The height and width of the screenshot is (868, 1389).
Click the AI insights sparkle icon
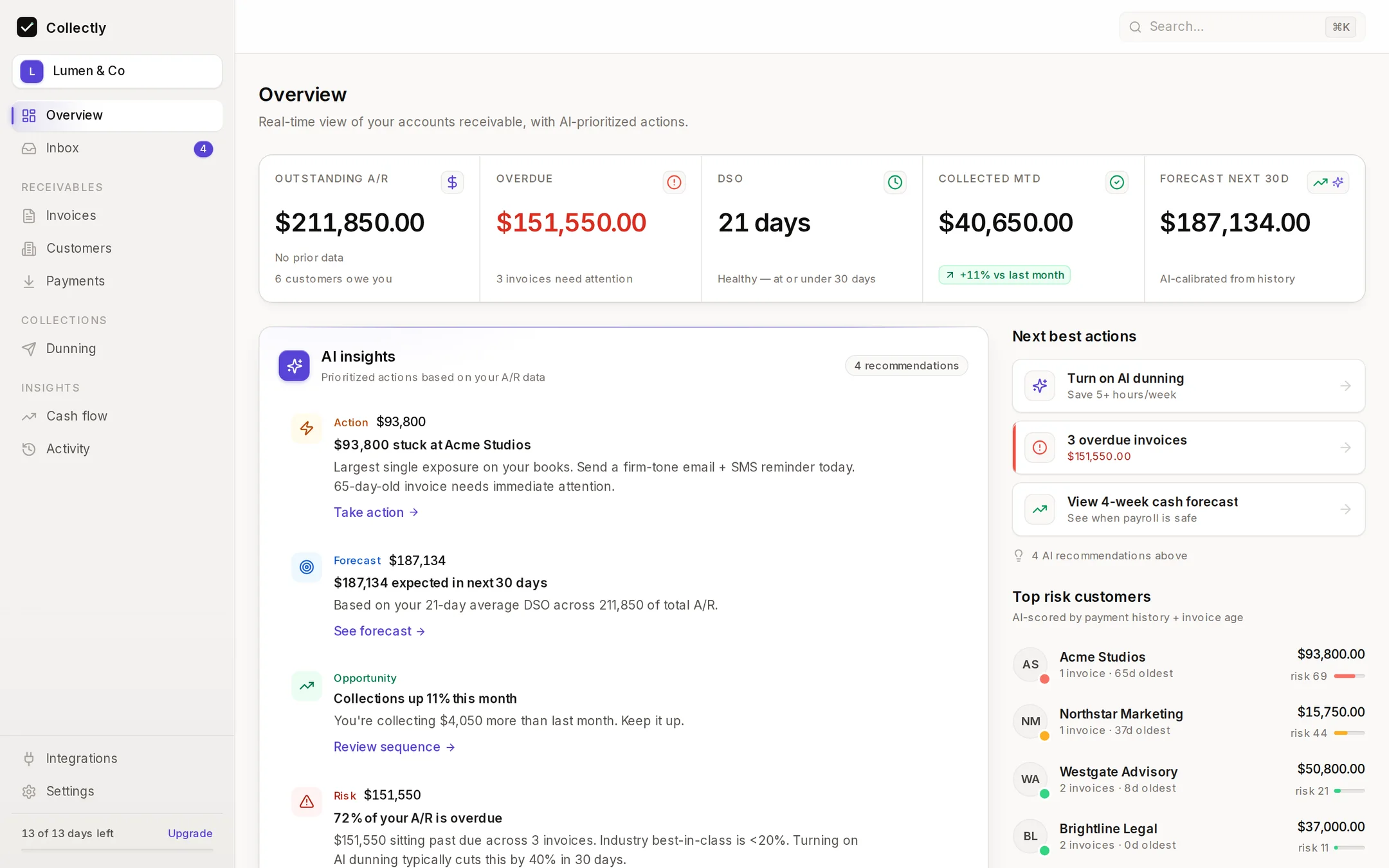[294, 366]
